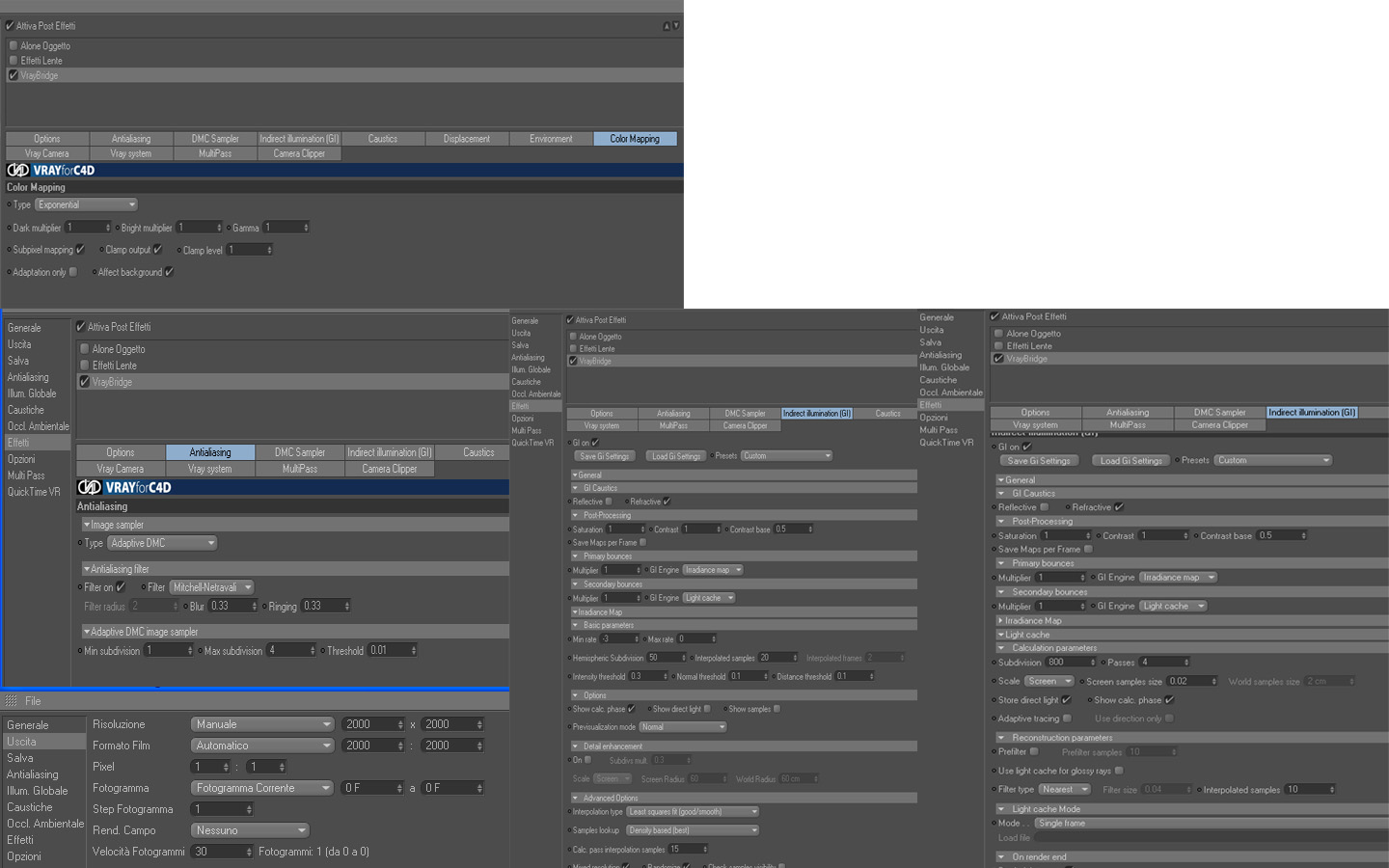The image size is (1389, 868).
Task: Click the dotted grip icon beside File
Action: [x=12, y=701]
